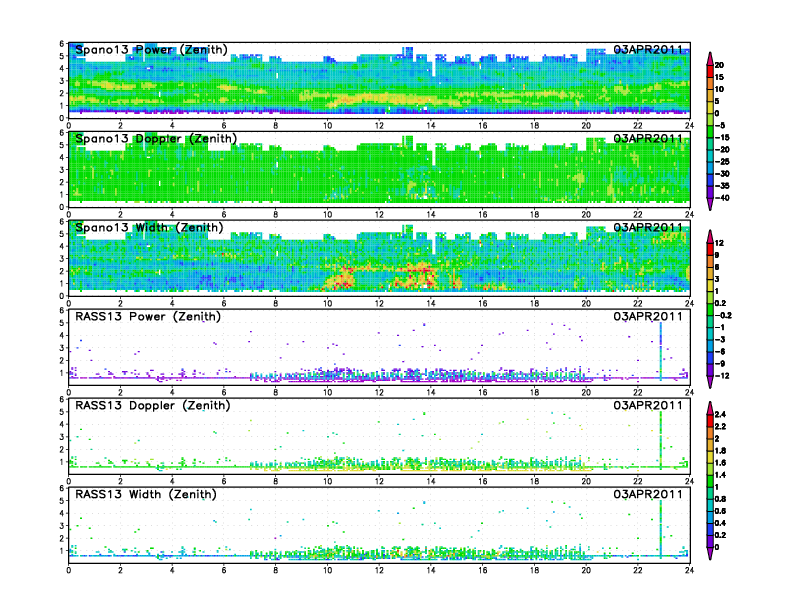The height and width of the screenshot is (612, 792).
Task: Click the "2.4" label on the bottom colorbar
Action: 720,415
